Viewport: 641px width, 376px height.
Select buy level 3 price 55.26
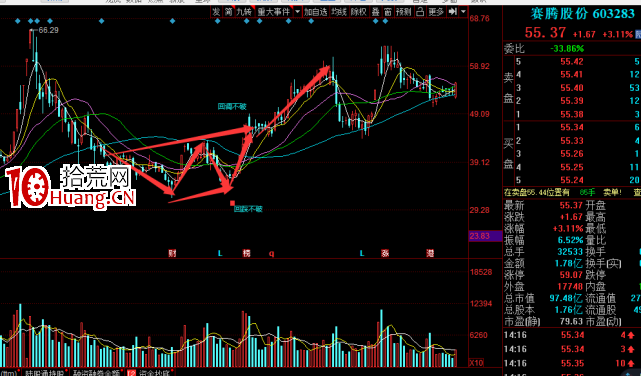(572, 154)
